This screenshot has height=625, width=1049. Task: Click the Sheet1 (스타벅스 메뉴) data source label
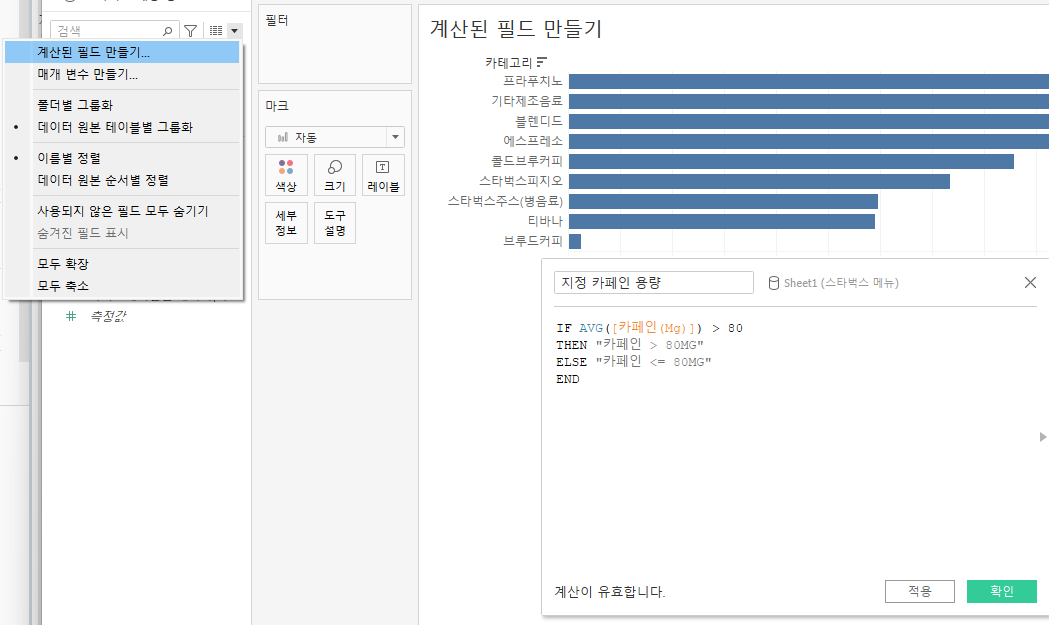[x=841, y=283]
